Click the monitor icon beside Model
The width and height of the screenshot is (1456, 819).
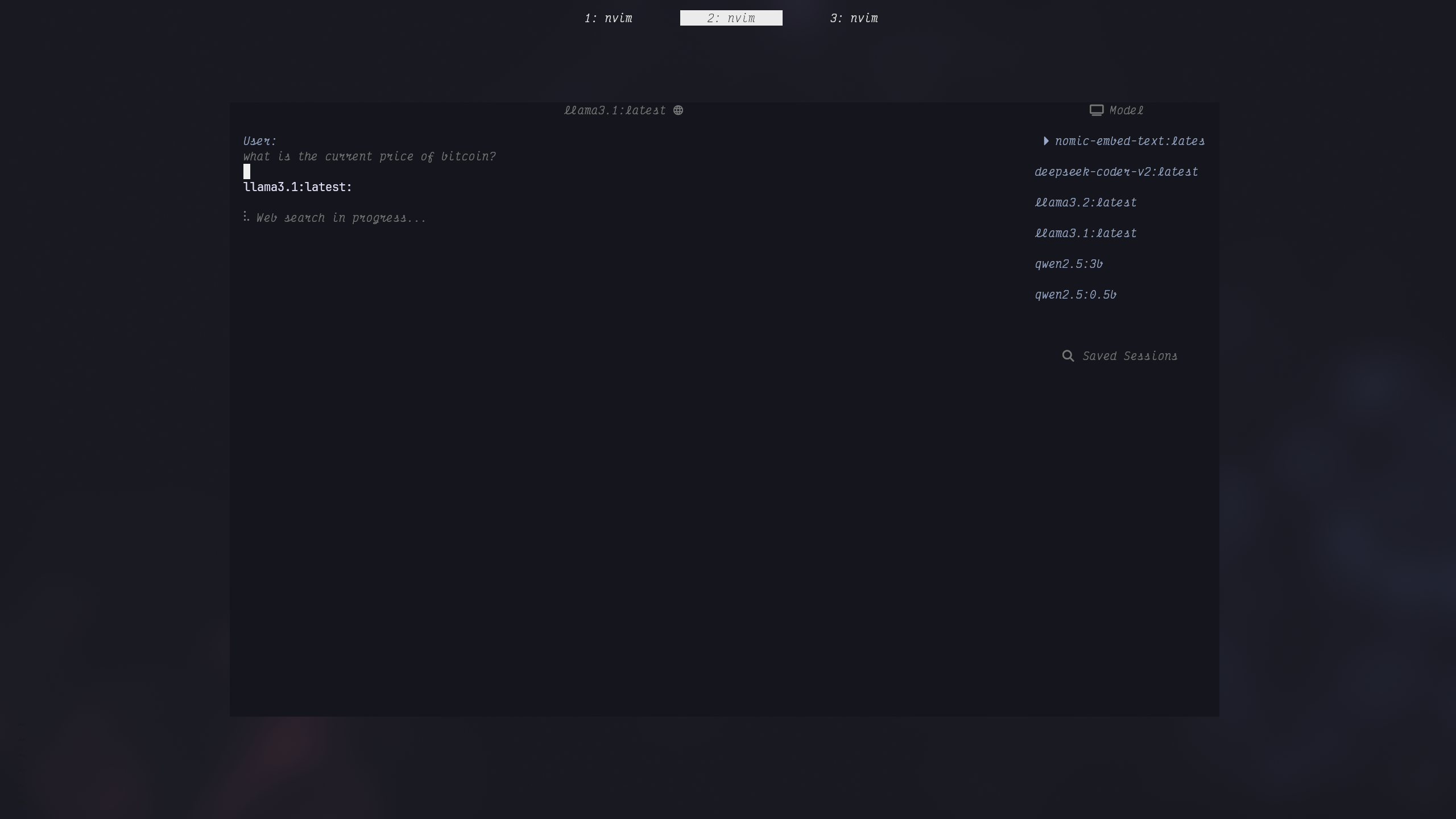point(1096,110)
